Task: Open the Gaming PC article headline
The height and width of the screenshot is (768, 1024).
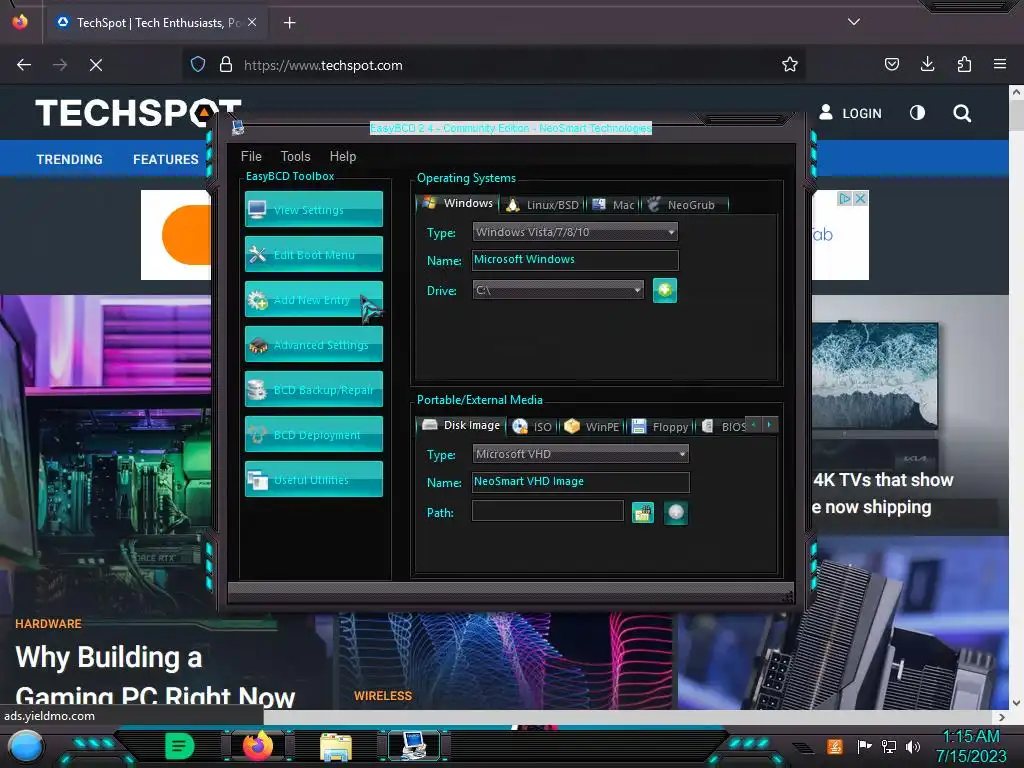Action: coord(155,676)
